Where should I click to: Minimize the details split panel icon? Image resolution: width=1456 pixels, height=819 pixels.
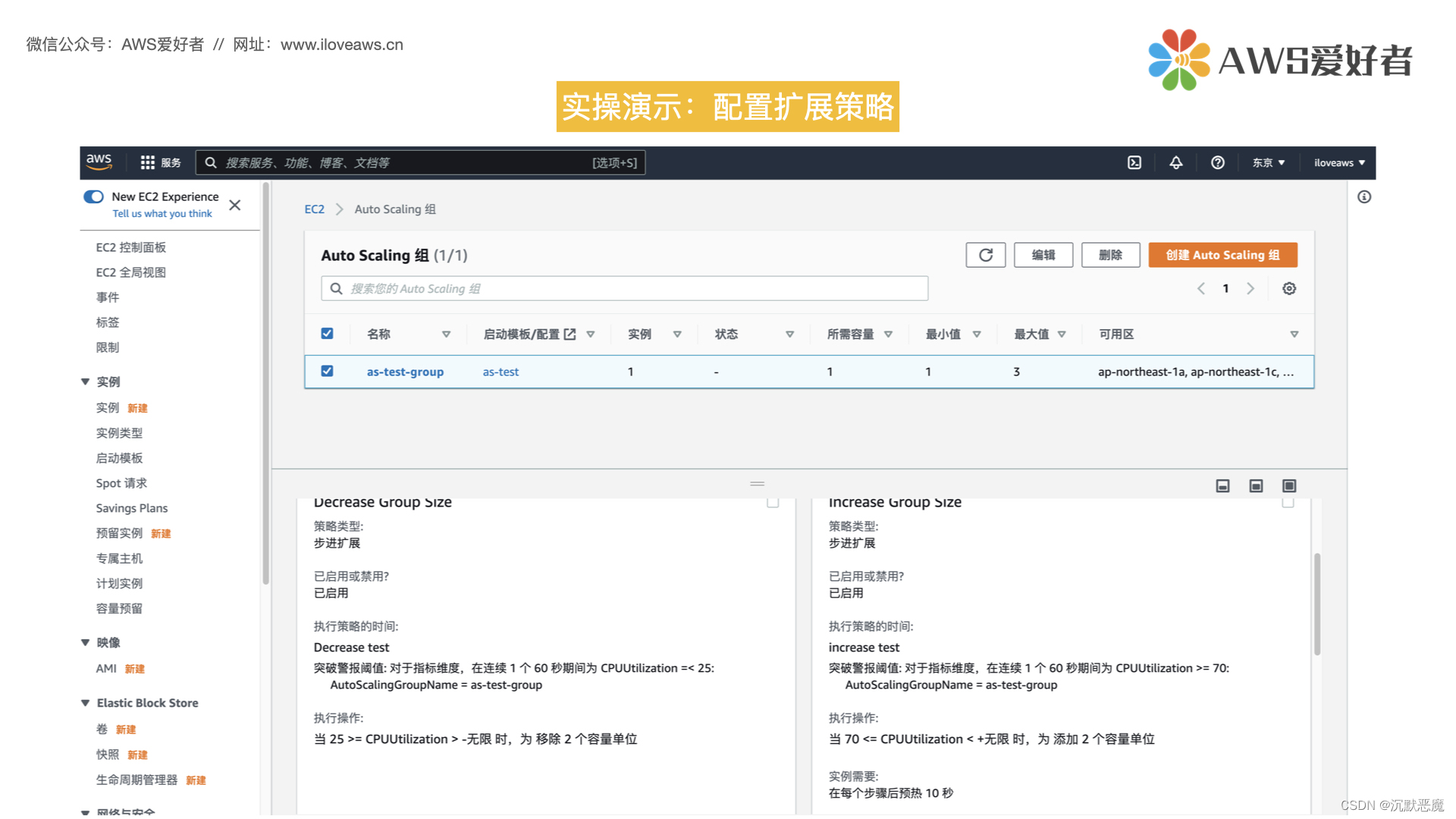coord(1222,485)
